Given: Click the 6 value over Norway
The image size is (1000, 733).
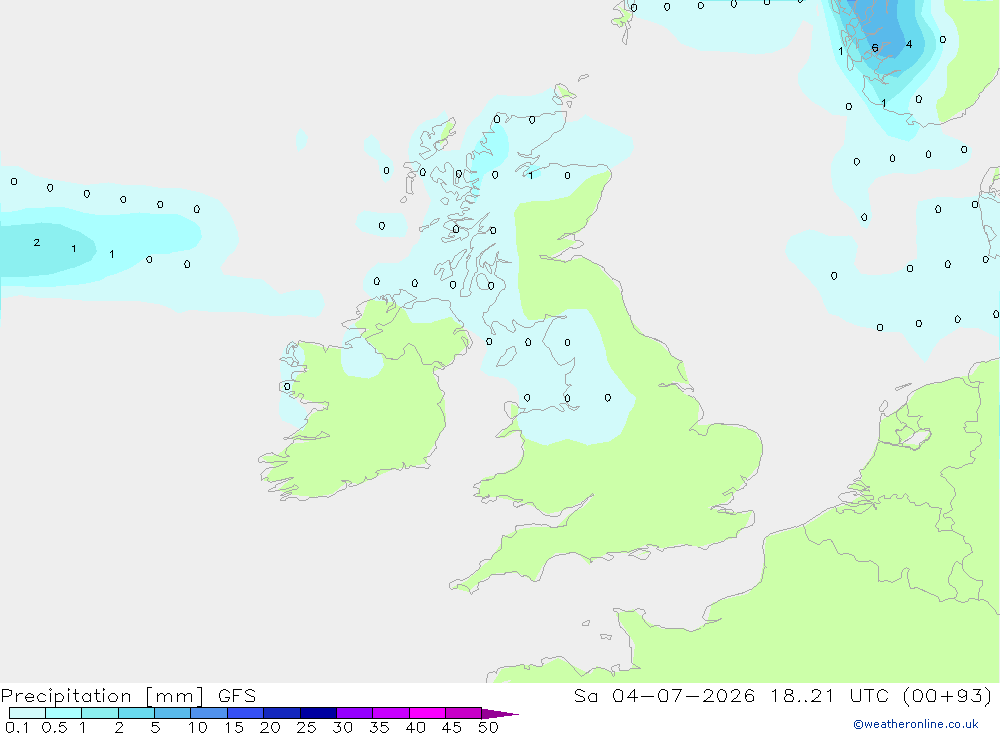Looking at the screenshot, I should click(875, 48).
